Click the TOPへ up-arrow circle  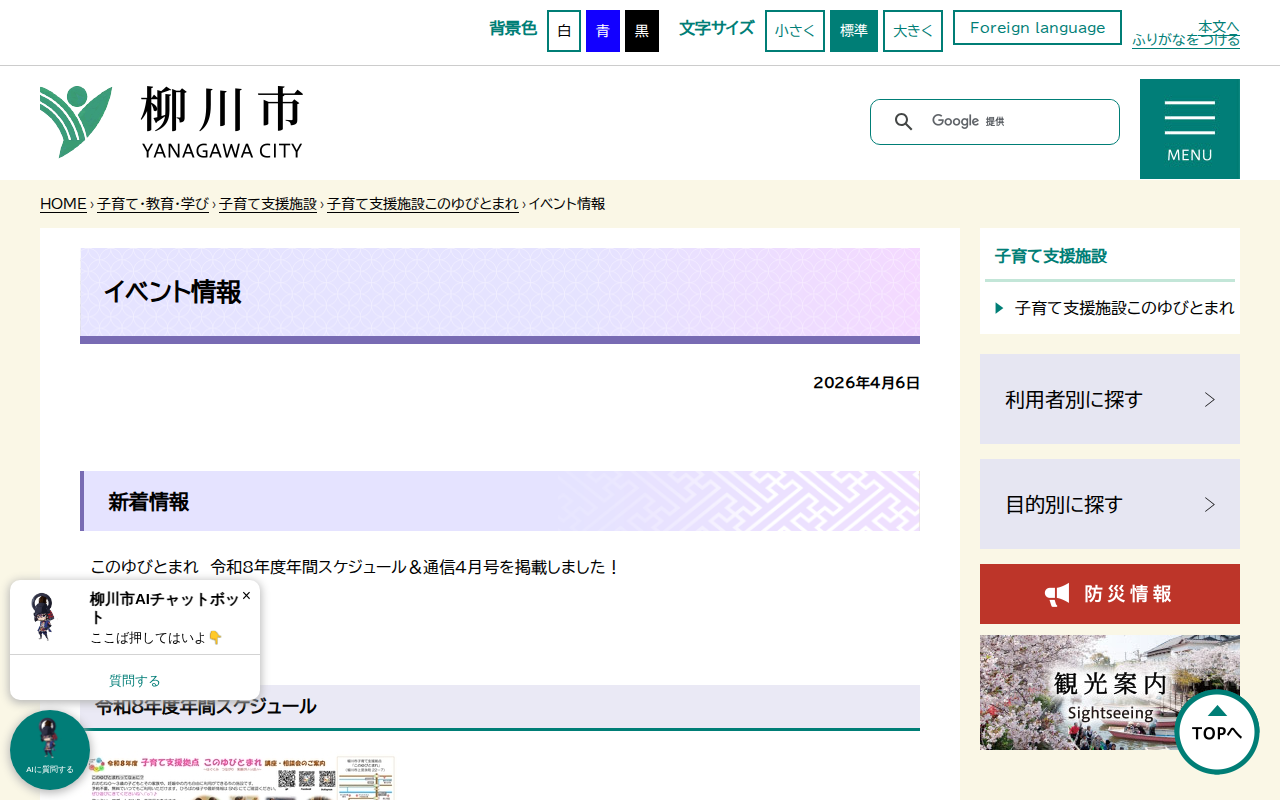pyautogui.click(x=1216, y=733)
